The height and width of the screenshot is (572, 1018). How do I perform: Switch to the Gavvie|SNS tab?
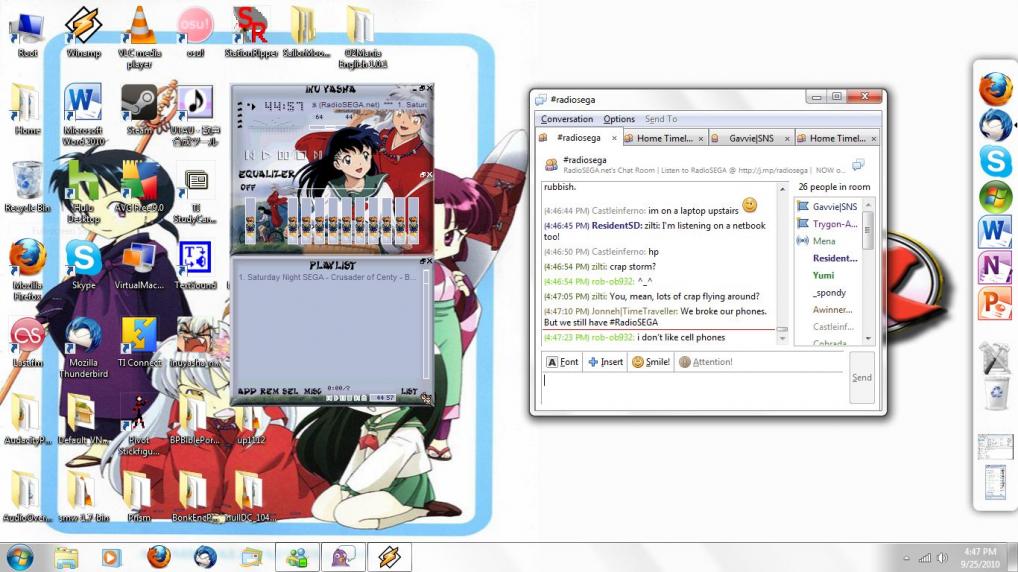point(751,138)
